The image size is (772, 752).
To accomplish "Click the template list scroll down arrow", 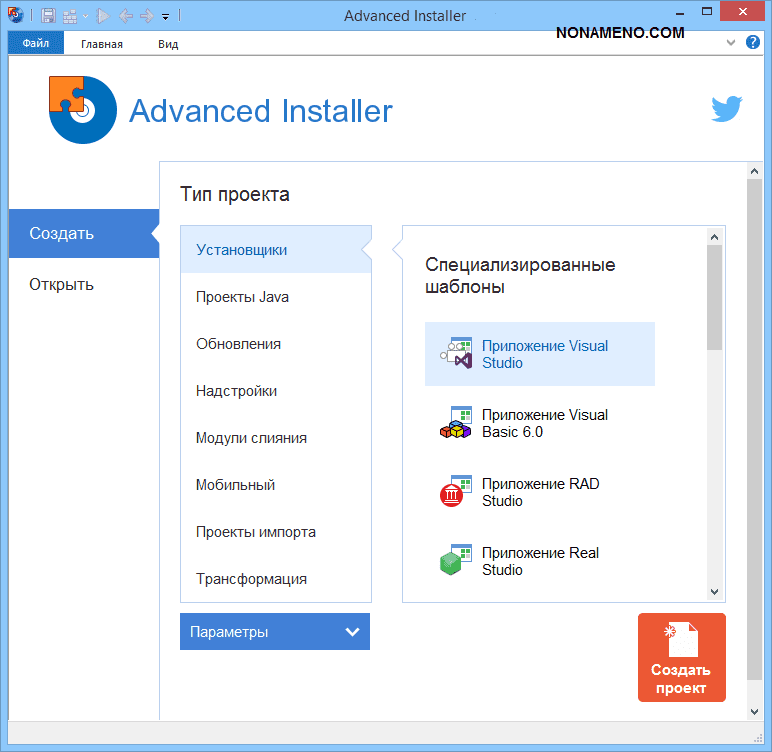I will pos(714,591).
